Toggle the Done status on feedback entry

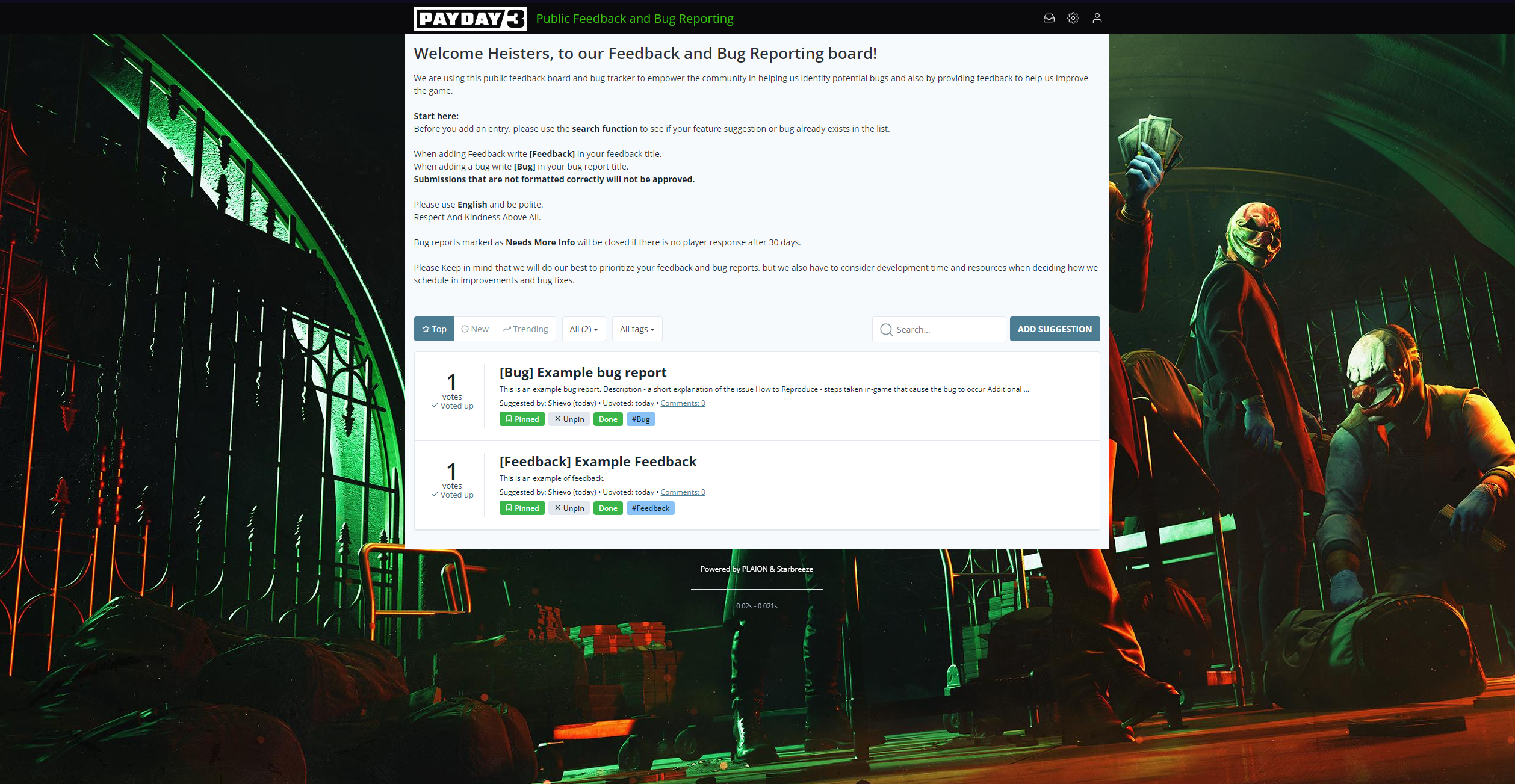pyautogui.click(x=607, y=508)
